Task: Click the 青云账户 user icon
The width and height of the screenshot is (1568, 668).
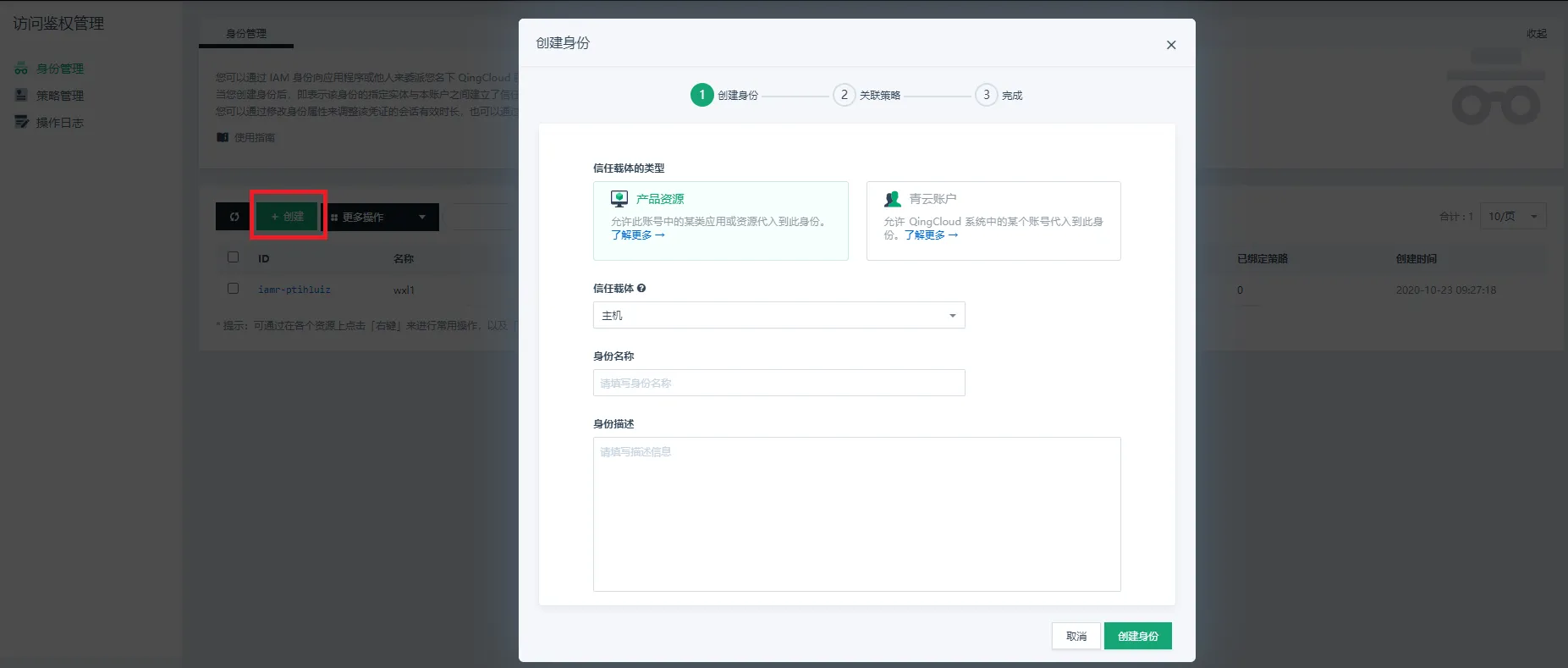Action: coord(893,199)
